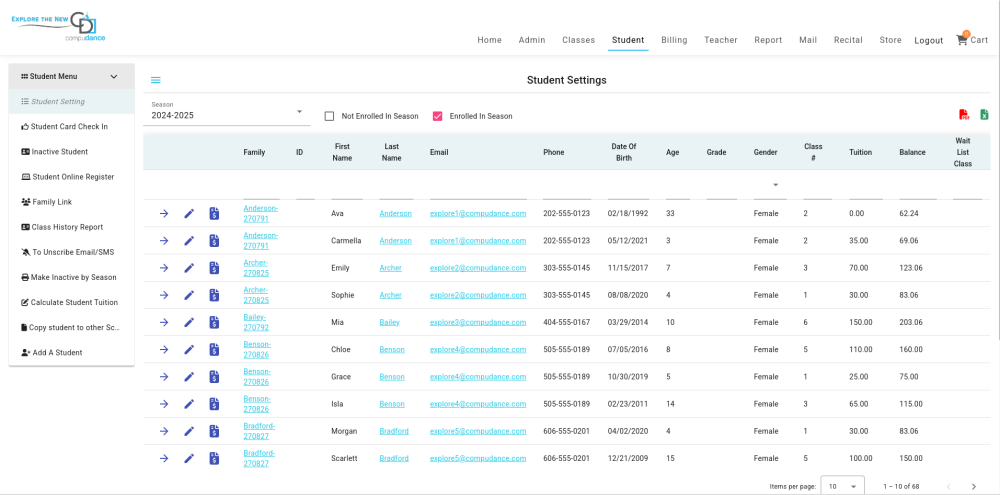Select Student Online Register in the sidebar
The width and height of the screenshot is (1000, 495).
(x=71, y=177)
